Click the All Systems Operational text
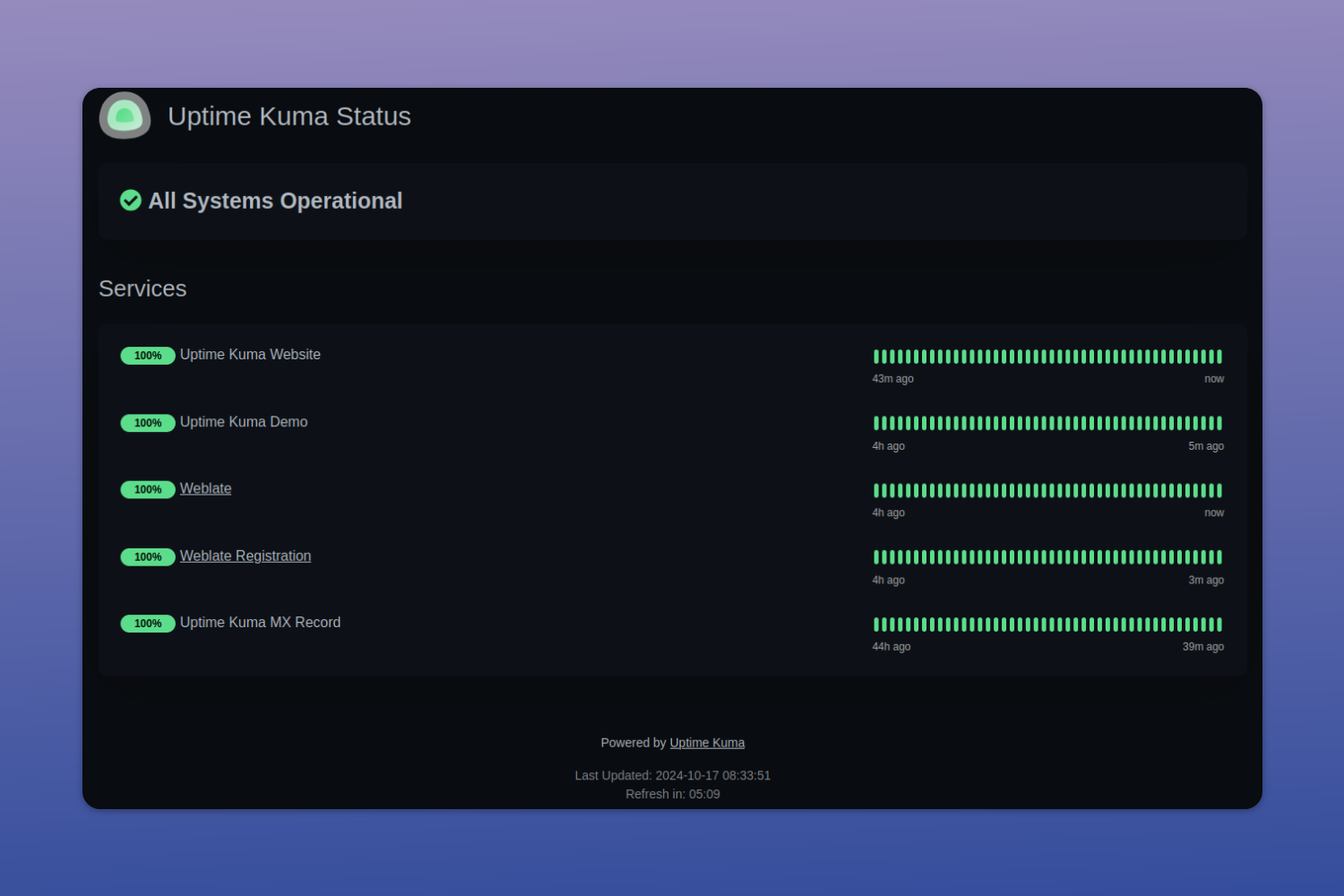 [275, 201]
